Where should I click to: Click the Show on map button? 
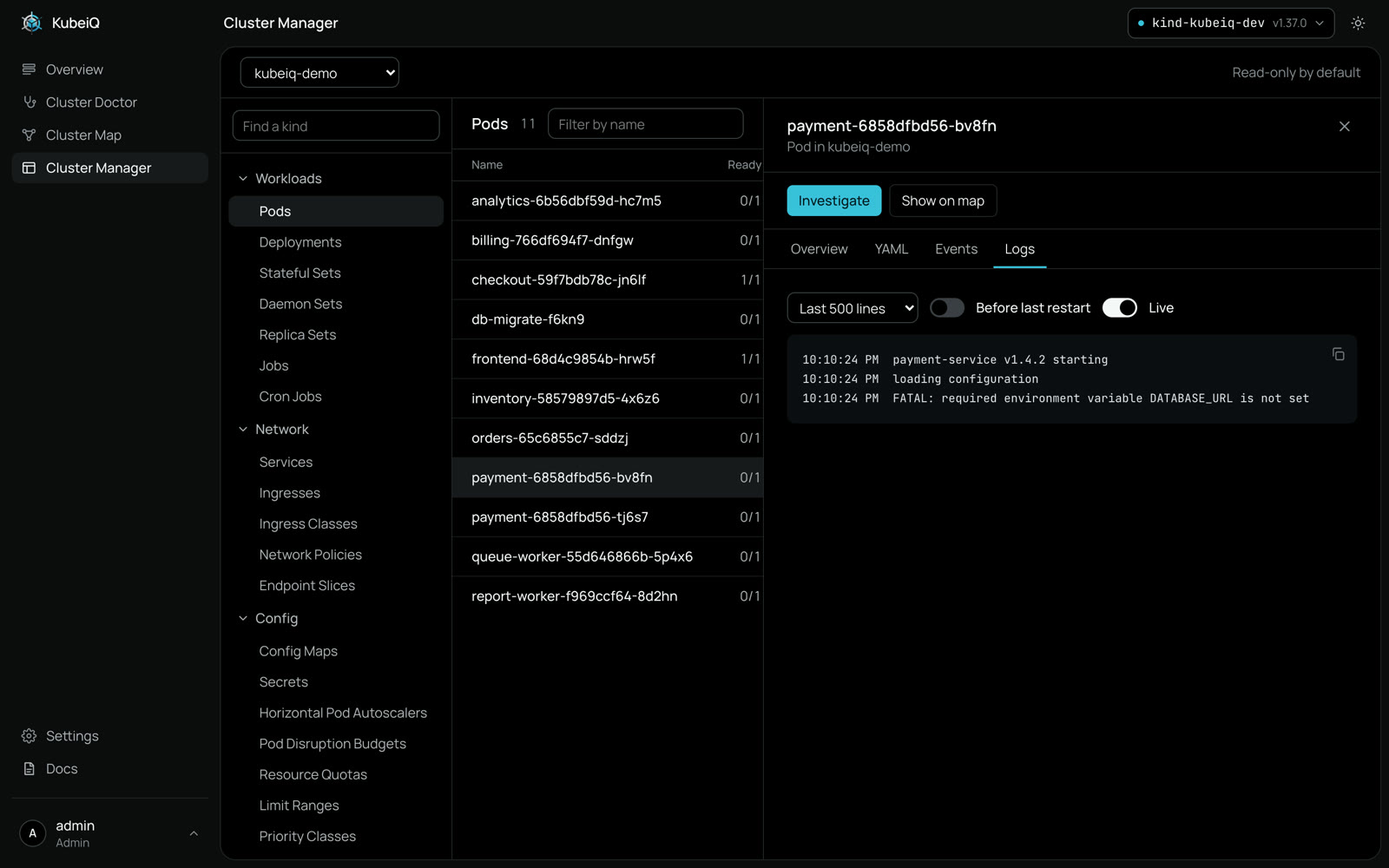[943, 201]
